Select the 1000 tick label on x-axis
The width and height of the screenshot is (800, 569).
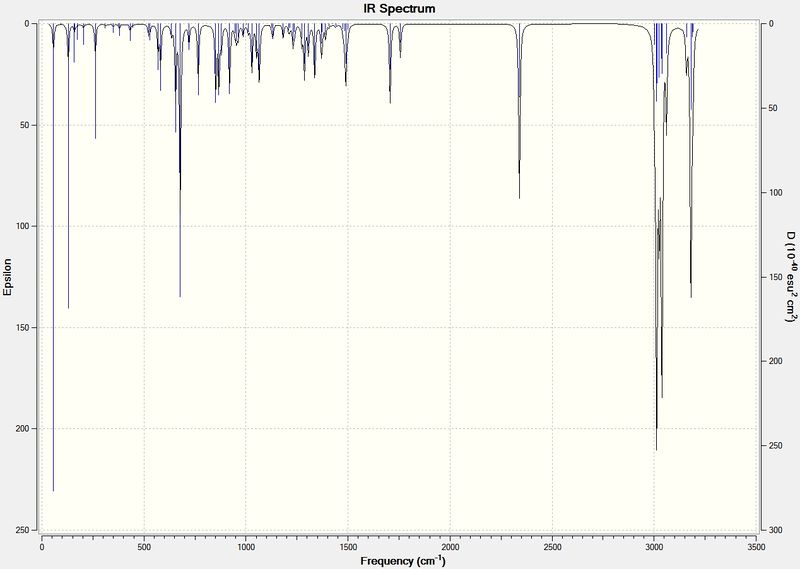[246, 547]
